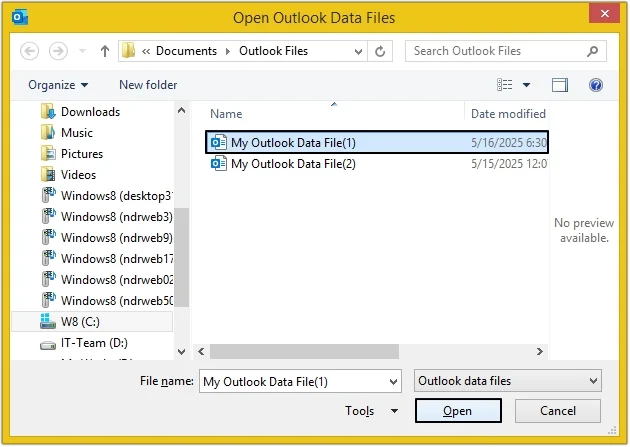Open the Outlook data files type dropdown
Viewport: 630px width, 447px height.
[x=508, y=381]
